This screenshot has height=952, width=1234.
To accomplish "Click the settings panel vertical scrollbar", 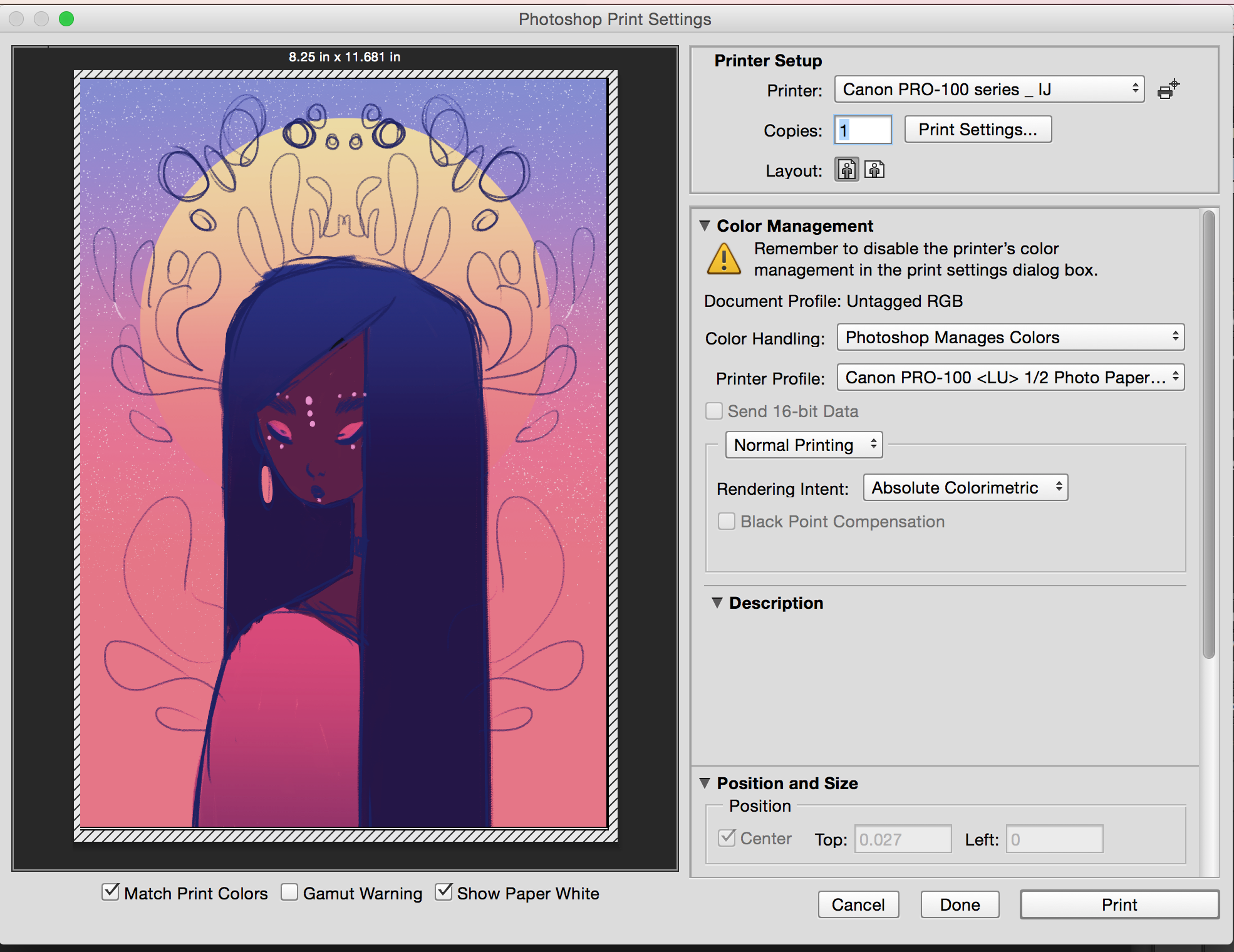I will pos(1208,435).
